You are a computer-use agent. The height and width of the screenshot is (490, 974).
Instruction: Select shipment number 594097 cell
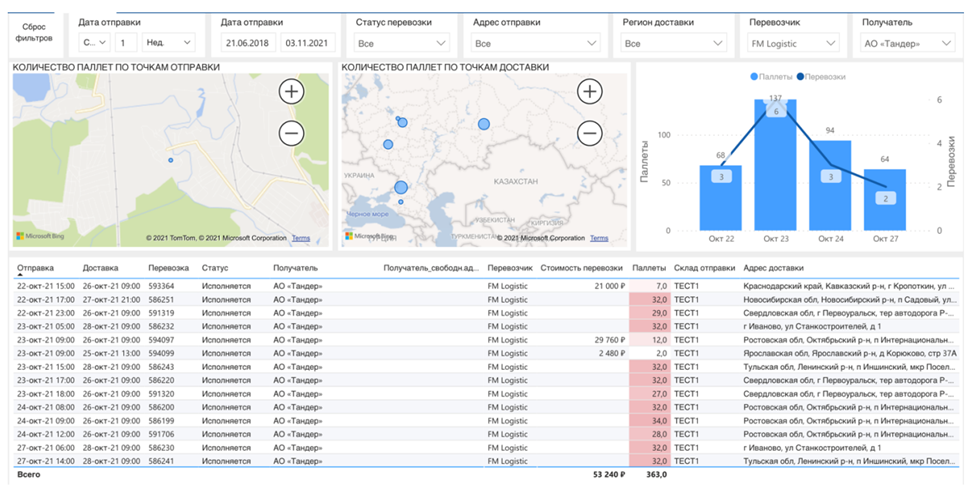coord(162,340)
